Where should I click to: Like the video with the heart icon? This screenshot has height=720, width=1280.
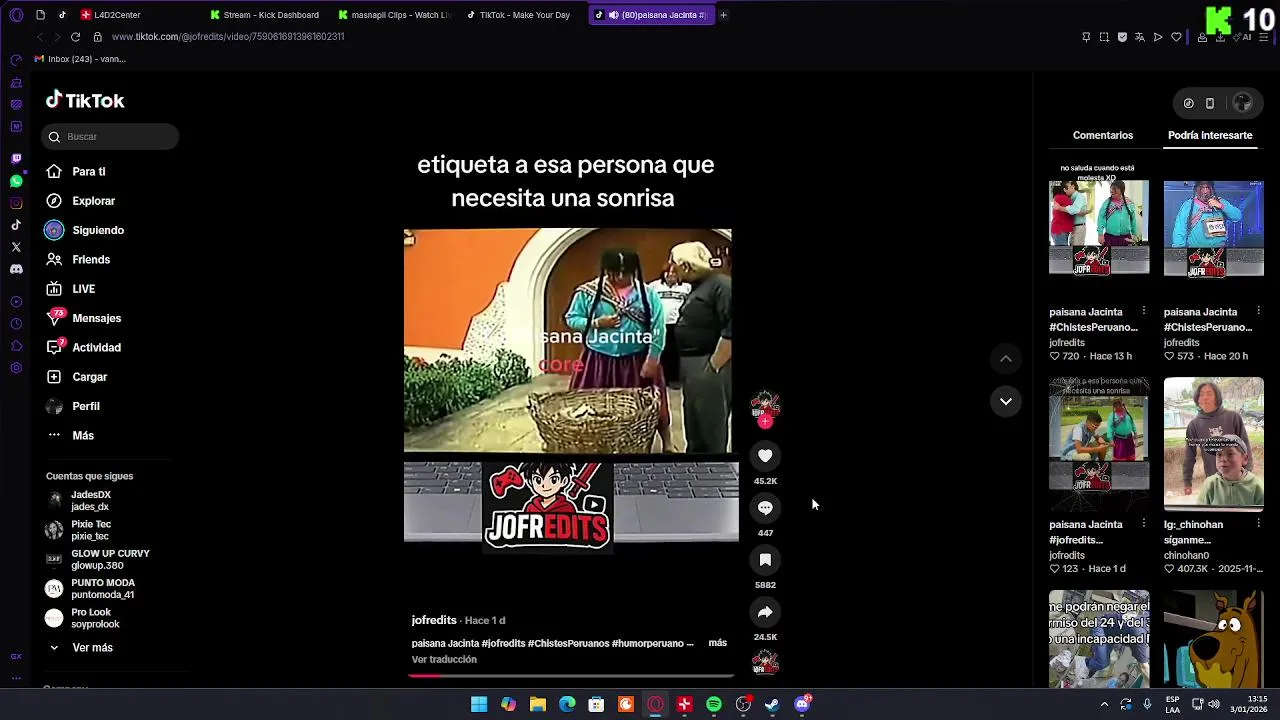(x=765, y=456)
